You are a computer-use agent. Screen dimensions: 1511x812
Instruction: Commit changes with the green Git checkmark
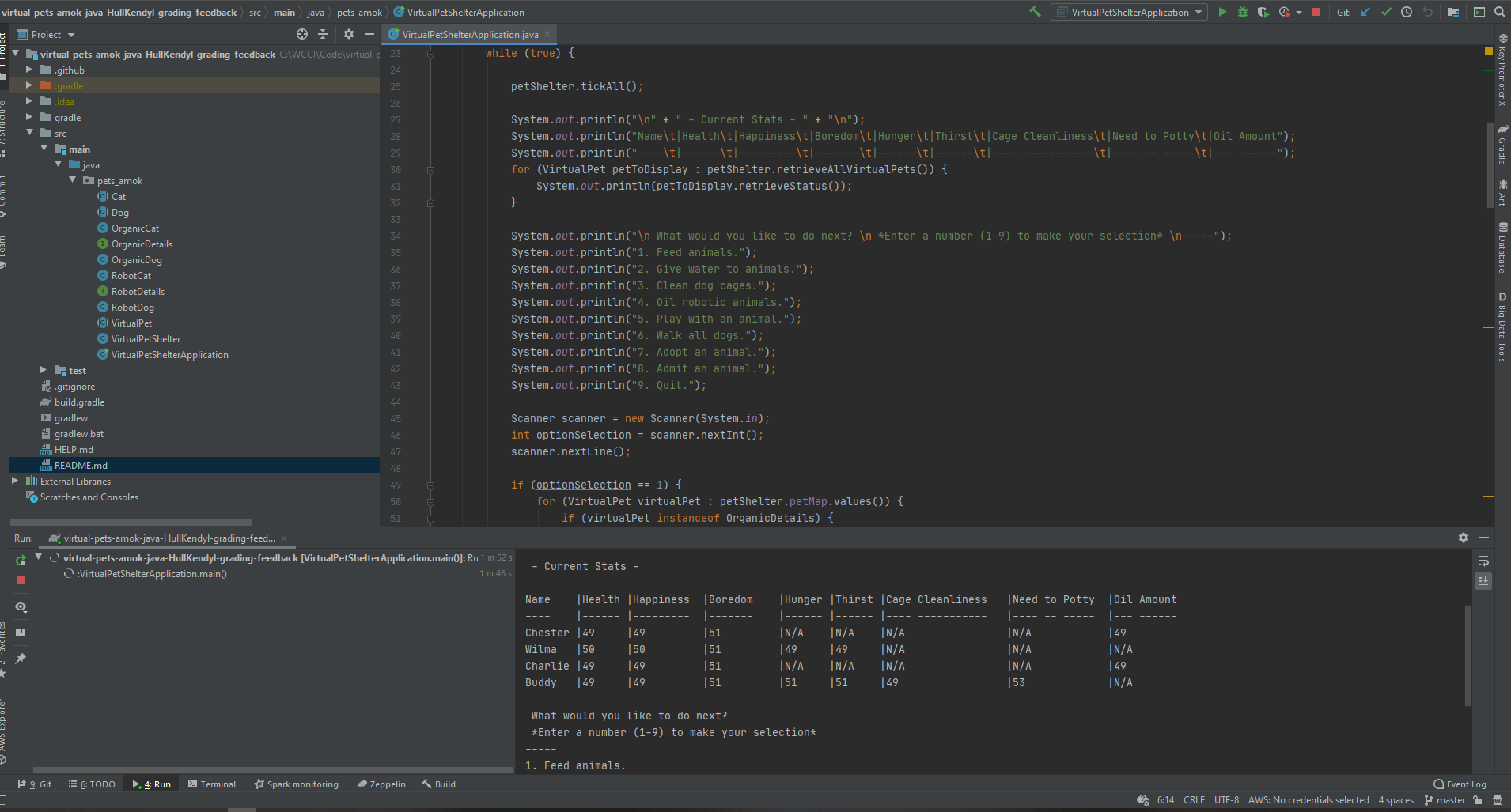pyautogui.click(x=1386, y=12)
